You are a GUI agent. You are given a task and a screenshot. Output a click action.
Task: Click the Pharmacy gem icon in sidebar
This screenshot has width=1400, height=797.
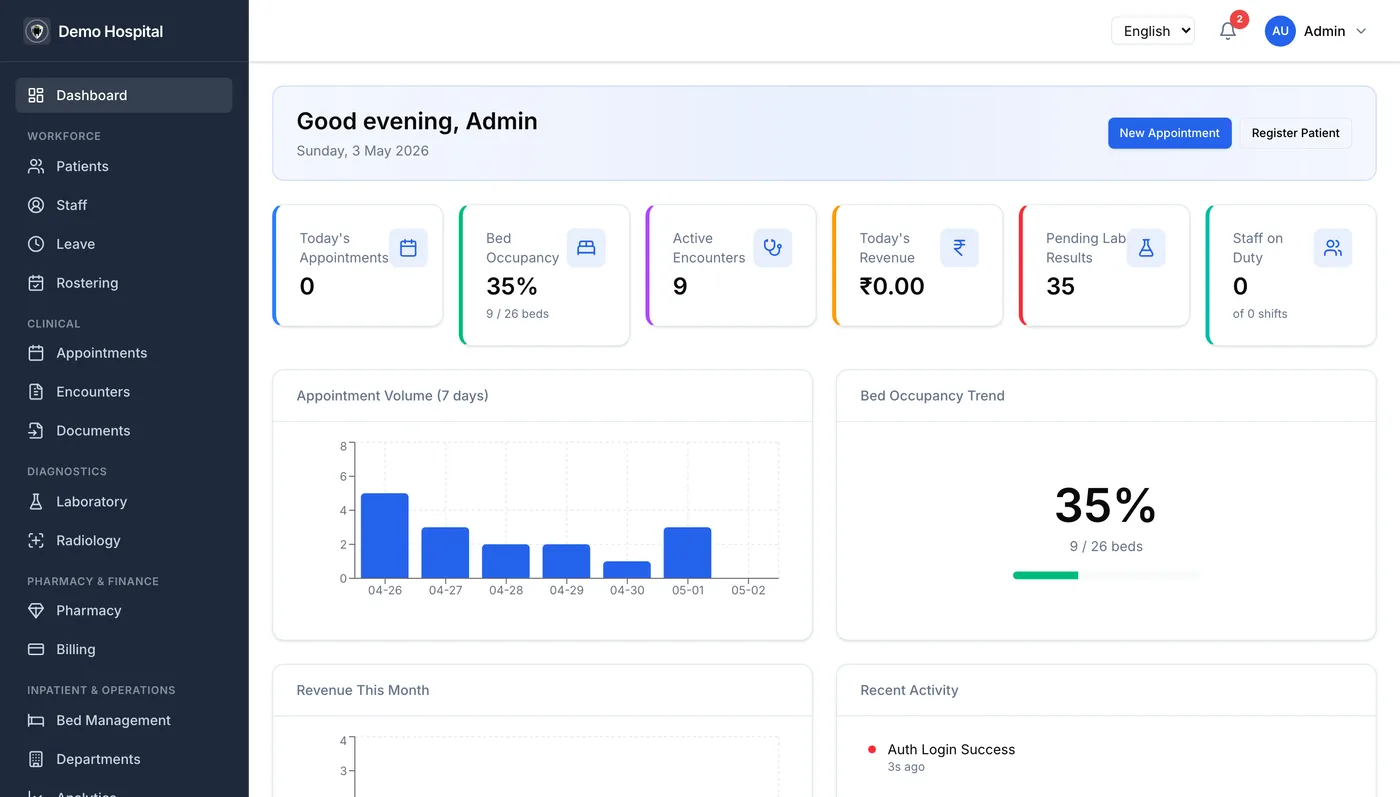coord(36,610)
